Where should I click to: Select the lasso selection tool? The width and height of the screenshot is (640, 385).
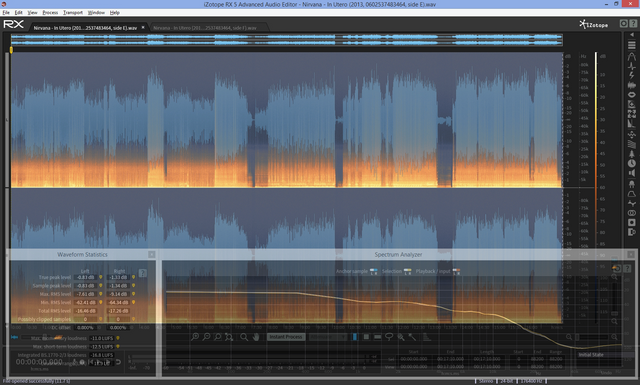[389, 337]
